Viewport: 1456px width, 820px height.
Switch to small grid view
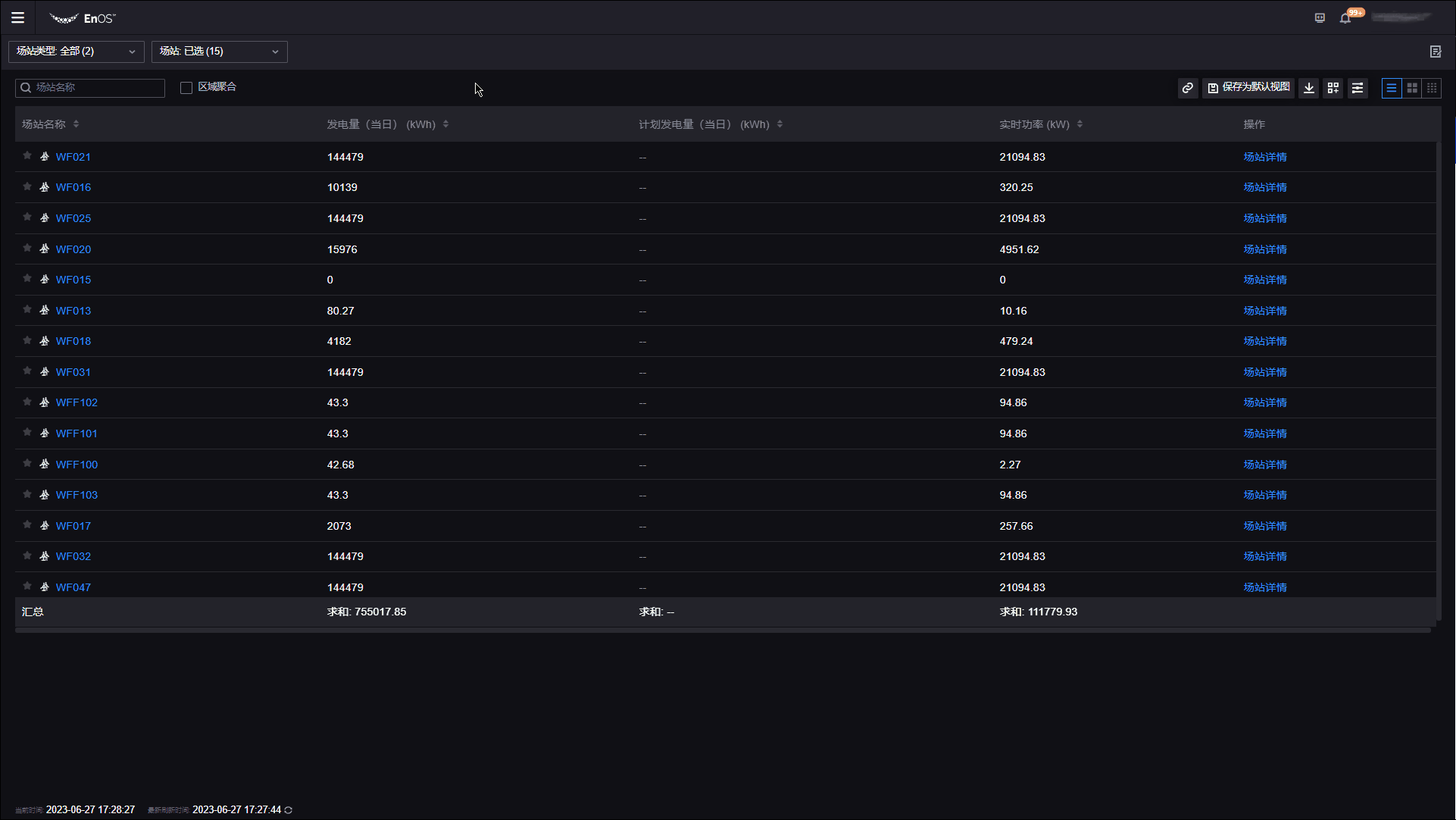point(1431,88)
